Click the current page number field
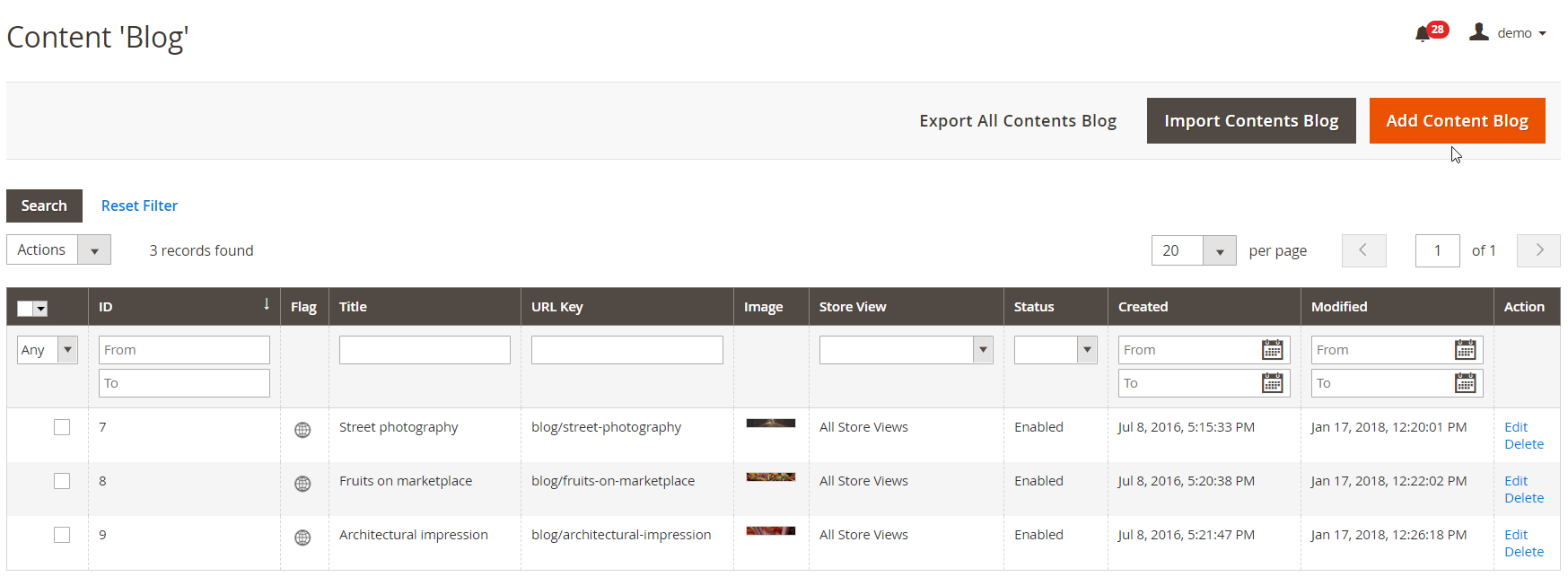 1438,250
